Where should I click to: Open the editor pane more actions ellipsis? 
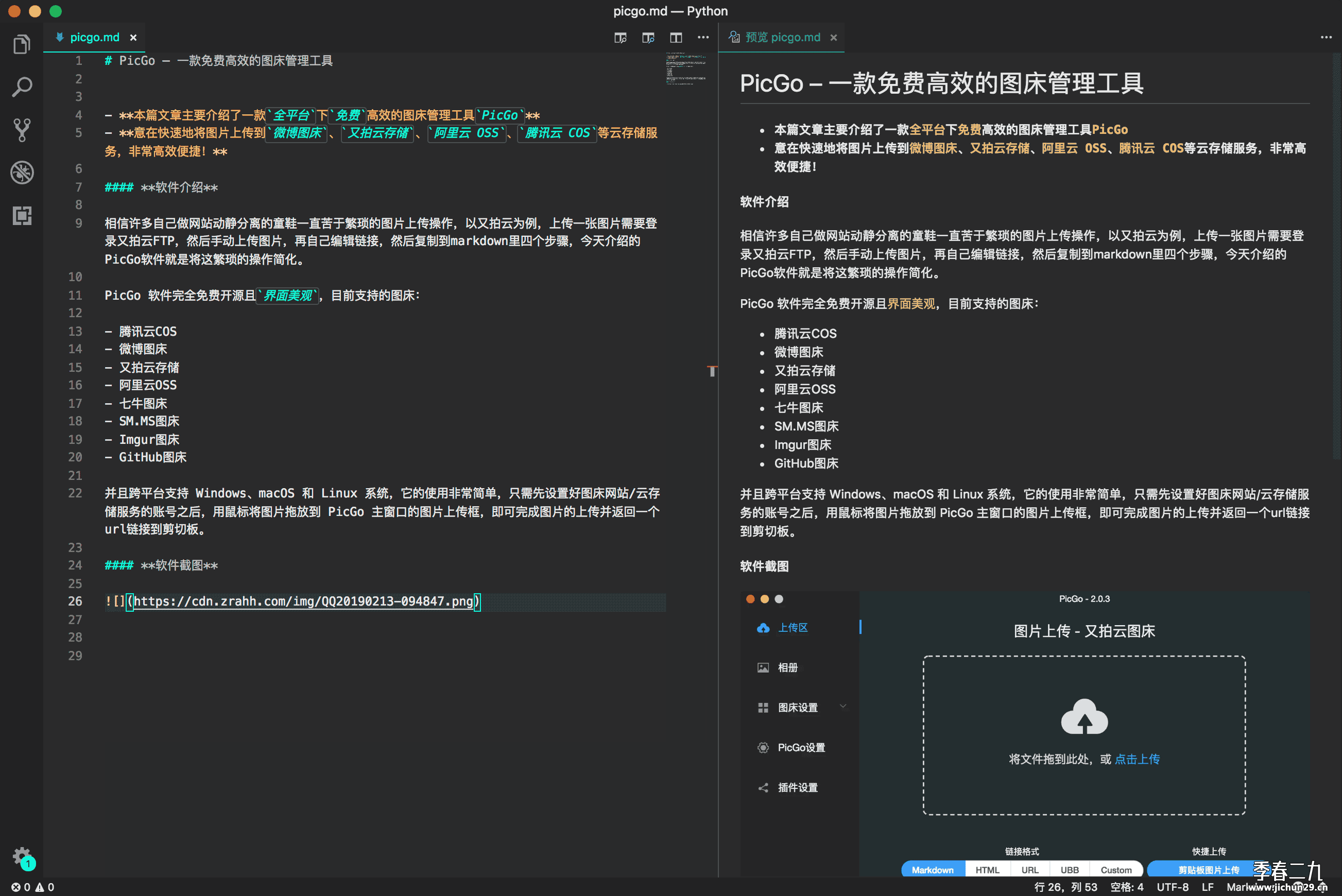point(703,38)
